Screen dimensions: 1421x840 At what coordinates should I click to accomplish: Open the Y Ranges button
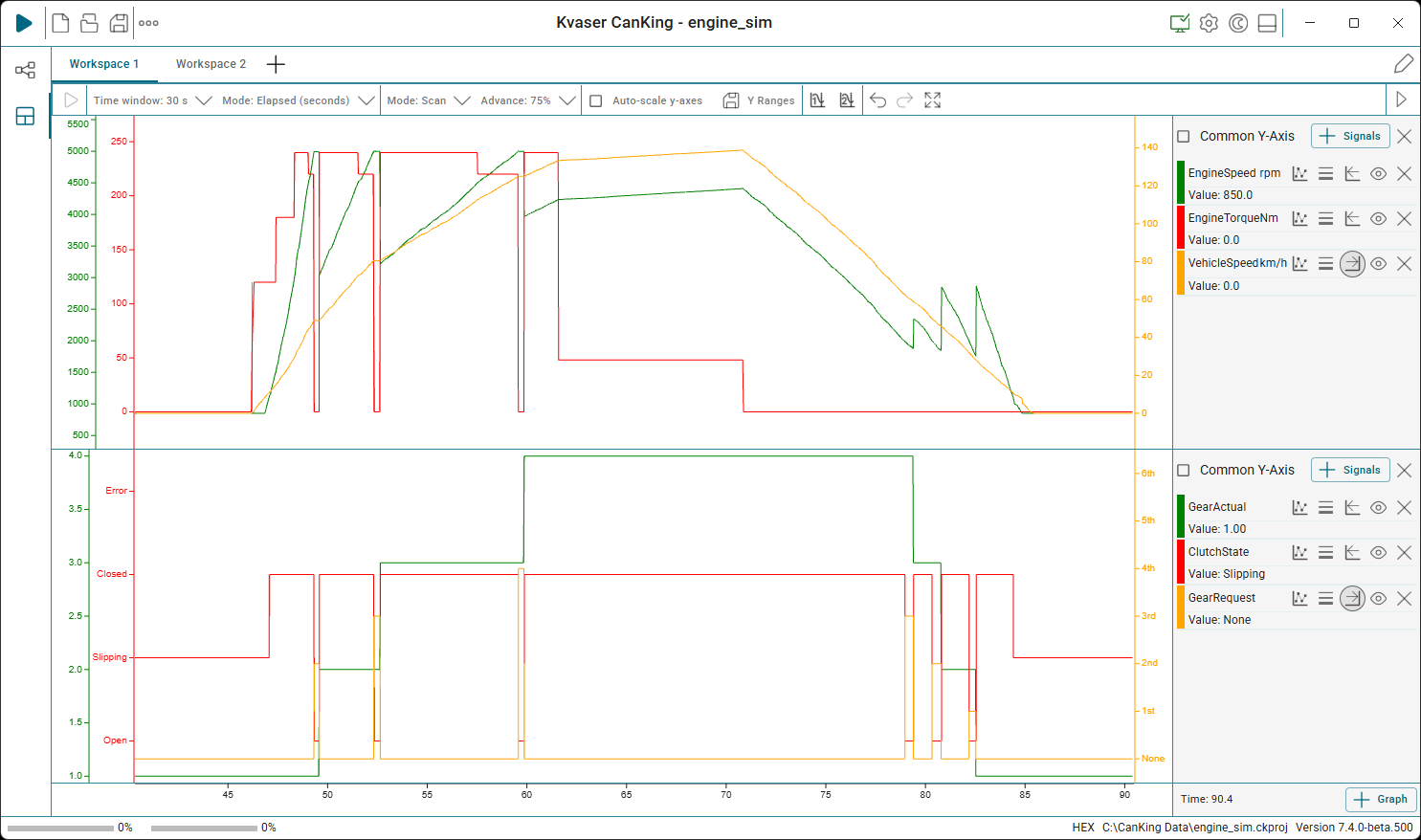(x=759, y=99)
